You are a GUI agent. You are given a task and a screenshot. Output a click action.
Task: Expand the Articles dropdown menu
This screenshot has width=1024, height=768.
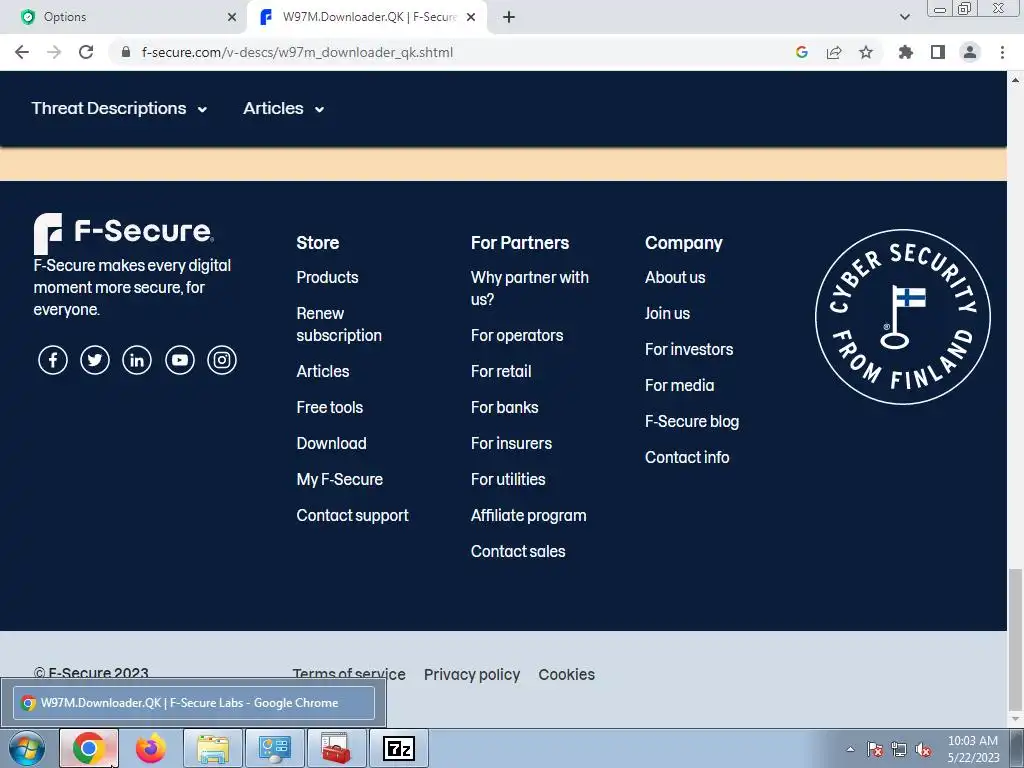284,108
